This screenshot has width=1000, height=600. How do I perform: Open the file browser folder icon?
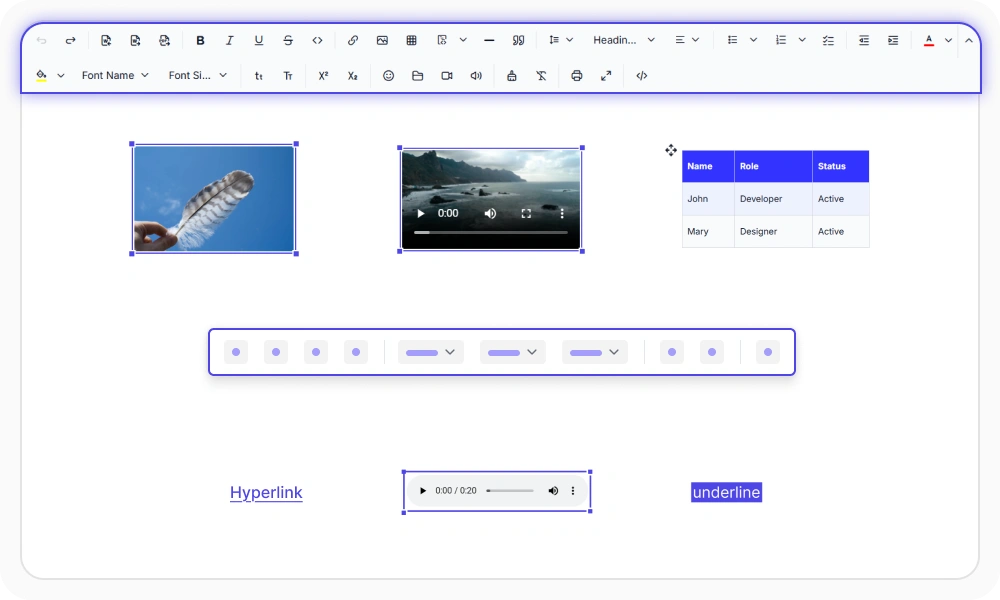418,76
